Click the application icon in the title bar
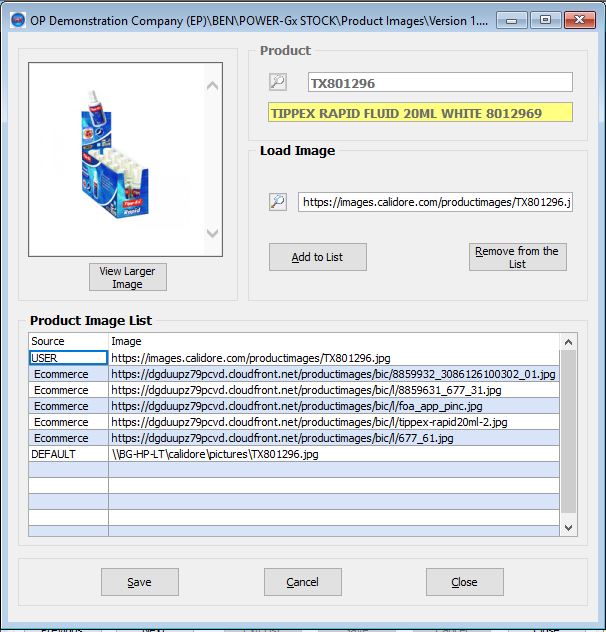606x632 pixels. (15, 19)
